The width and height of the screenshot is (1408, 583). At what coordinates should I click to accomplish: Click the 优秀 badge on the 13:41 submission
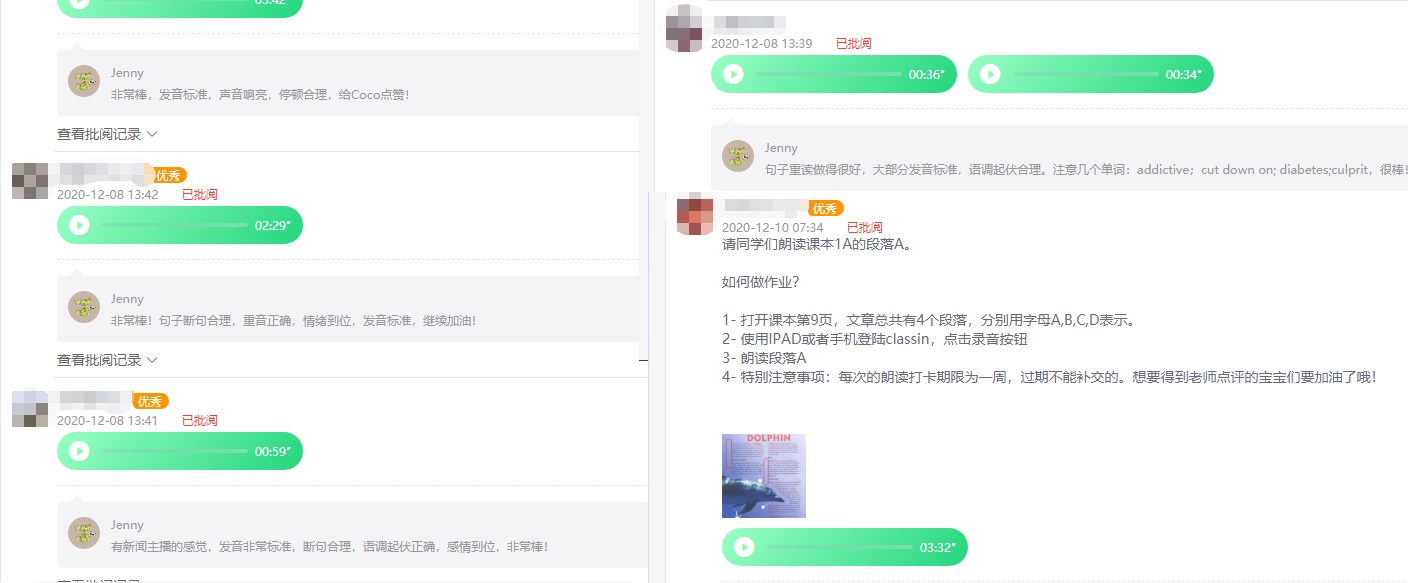click(151, 401)
